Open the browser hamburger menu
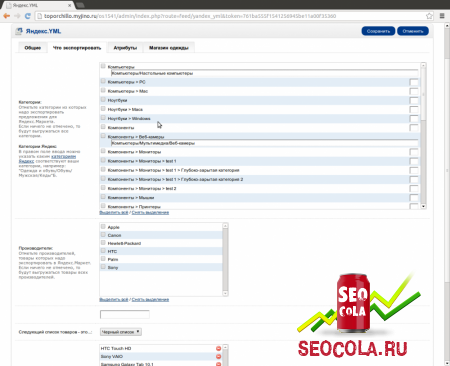This screenshot has height=366, width=450. [x=442, y=16]
